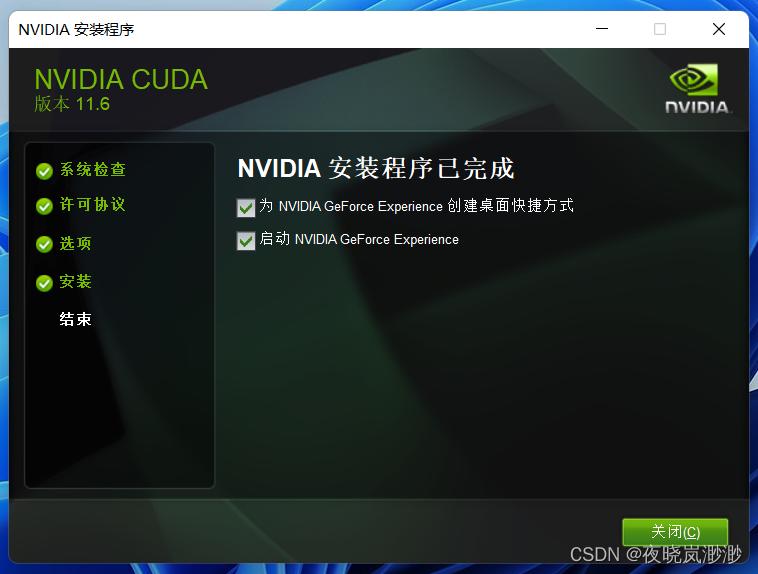
Task: Select the 安装 step in the sidebar
Action: [x=75, y=281]
